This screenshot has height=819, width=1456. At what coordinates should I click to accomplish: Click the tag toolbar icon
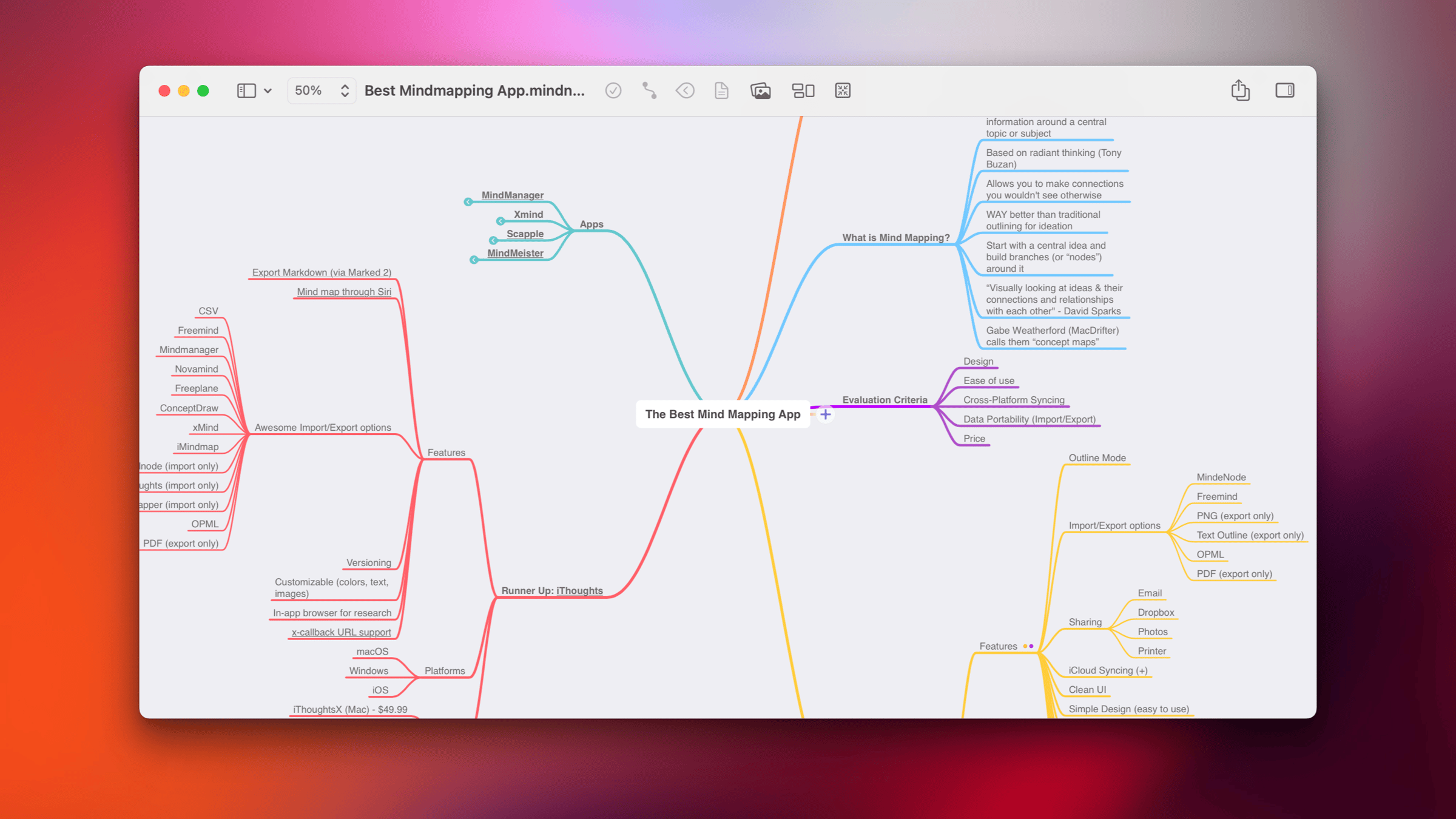coord(685,91)
